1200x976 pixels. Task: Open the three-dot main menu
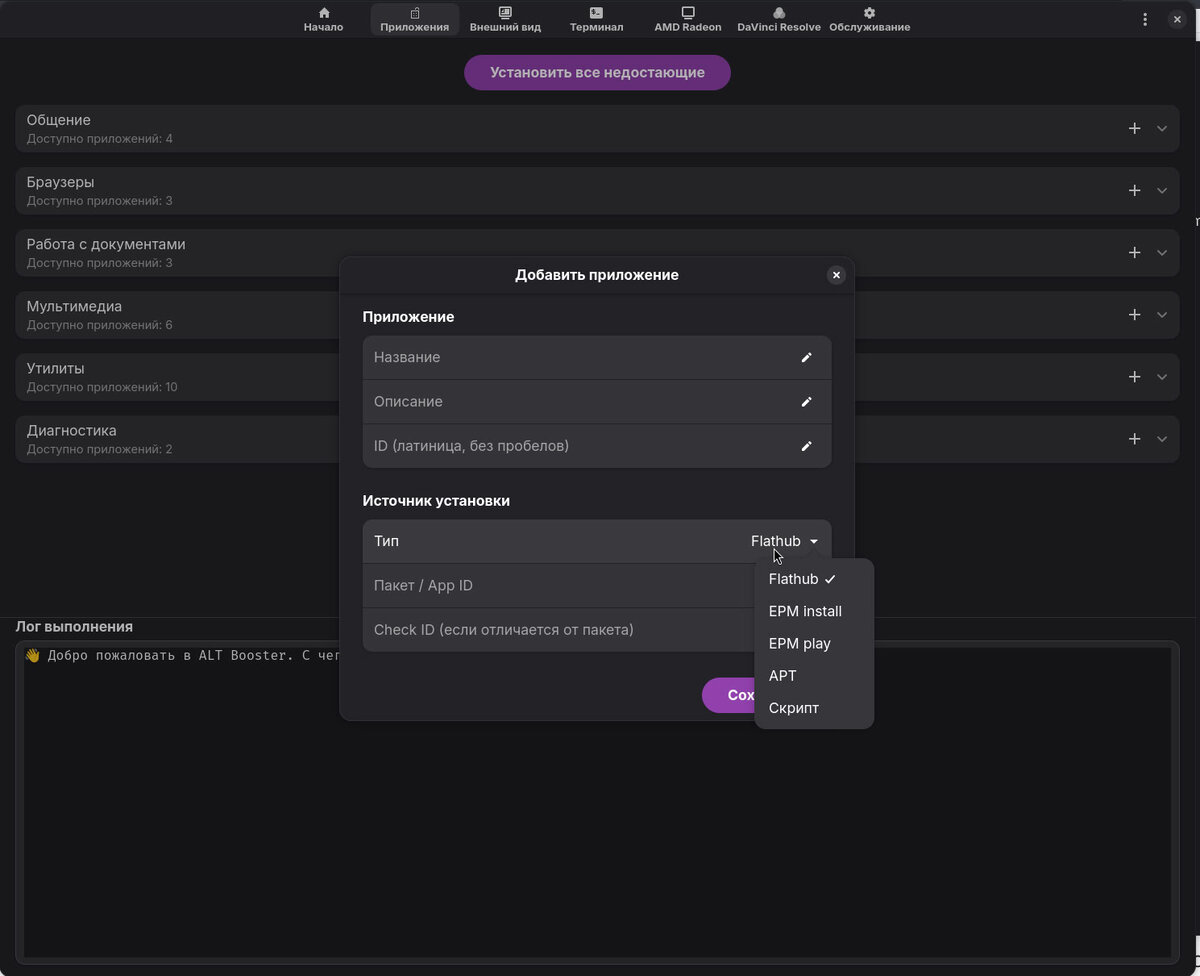1145,19
